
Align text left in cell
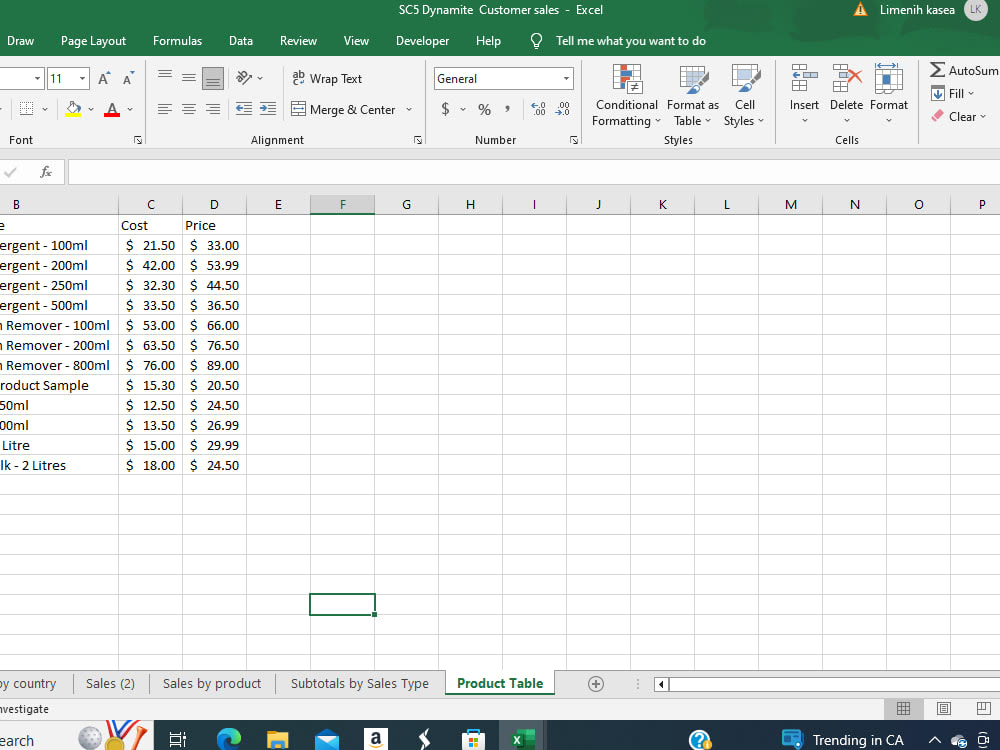[x=165, y=109]
